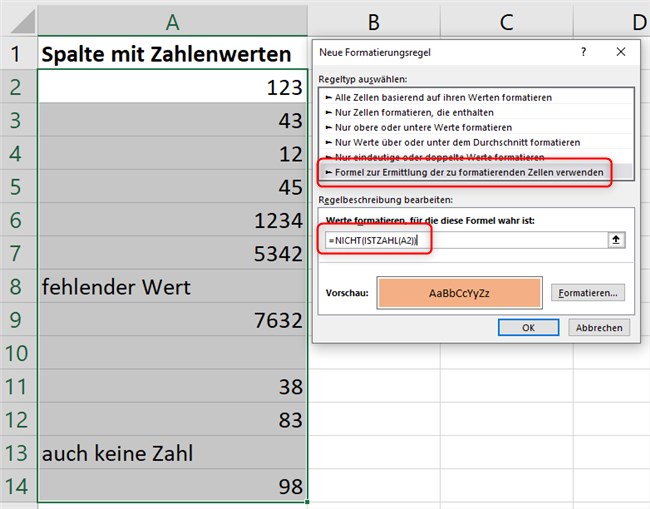
Task: Click cell containing 38
Action: coord(172,386)
